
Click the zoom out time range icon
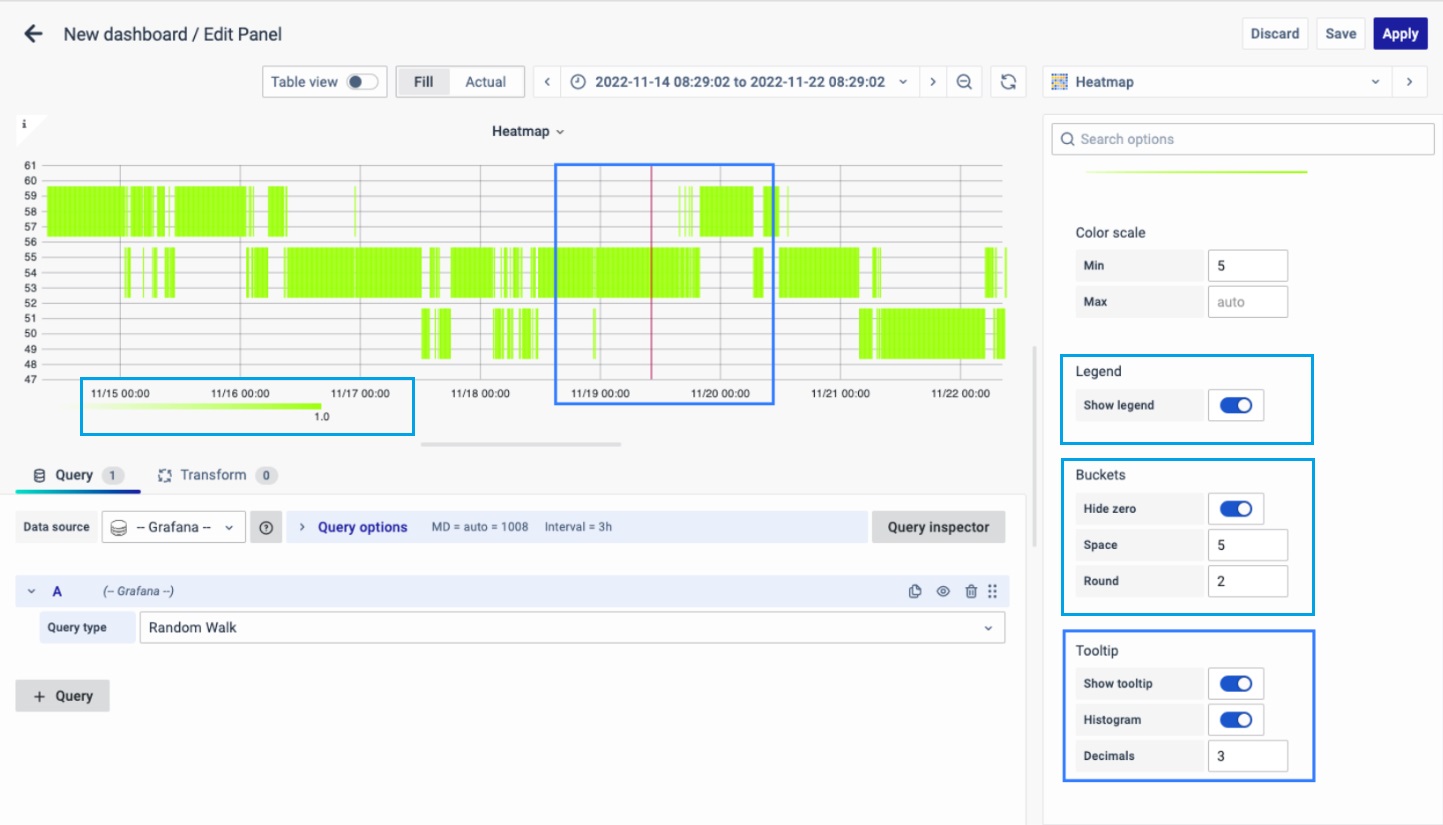pos(964,82)
